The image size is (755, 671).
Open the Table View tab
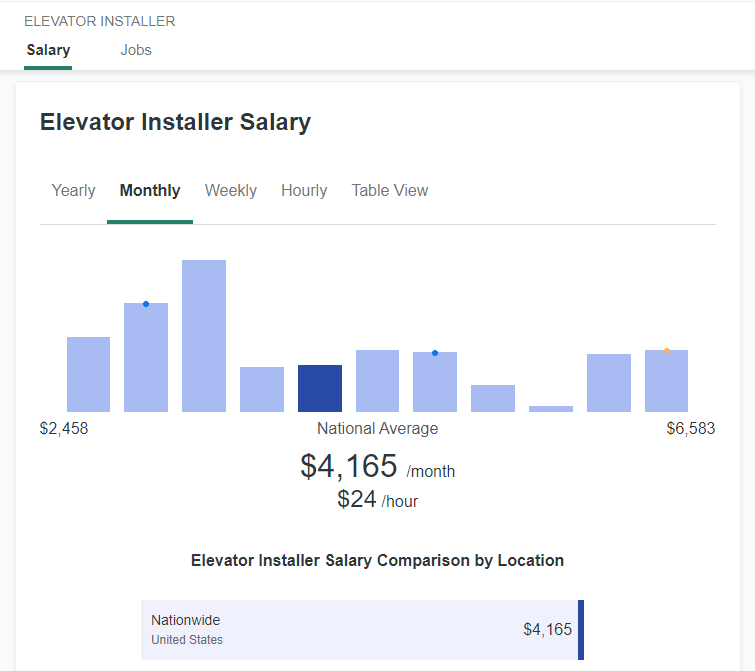(390, 191)
